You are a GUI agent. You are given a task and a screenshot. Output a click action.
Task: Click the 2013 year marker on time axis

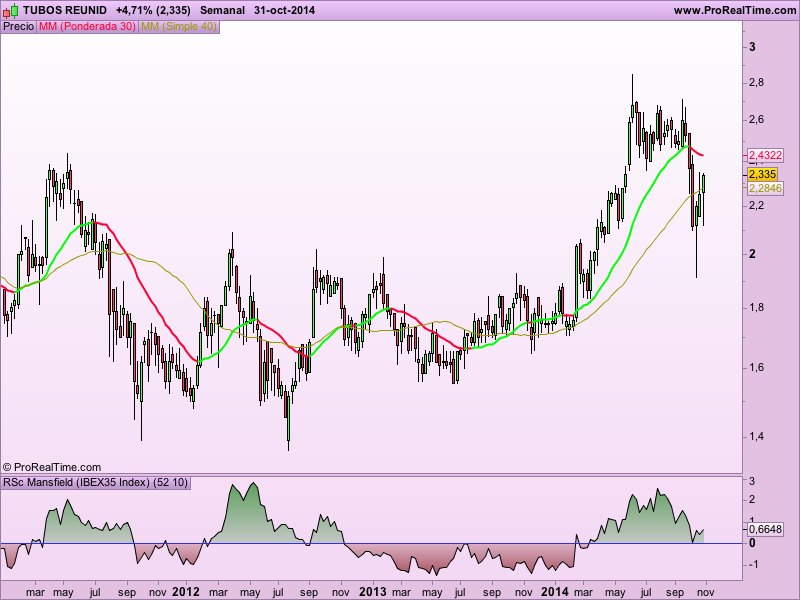pos(373,592)
